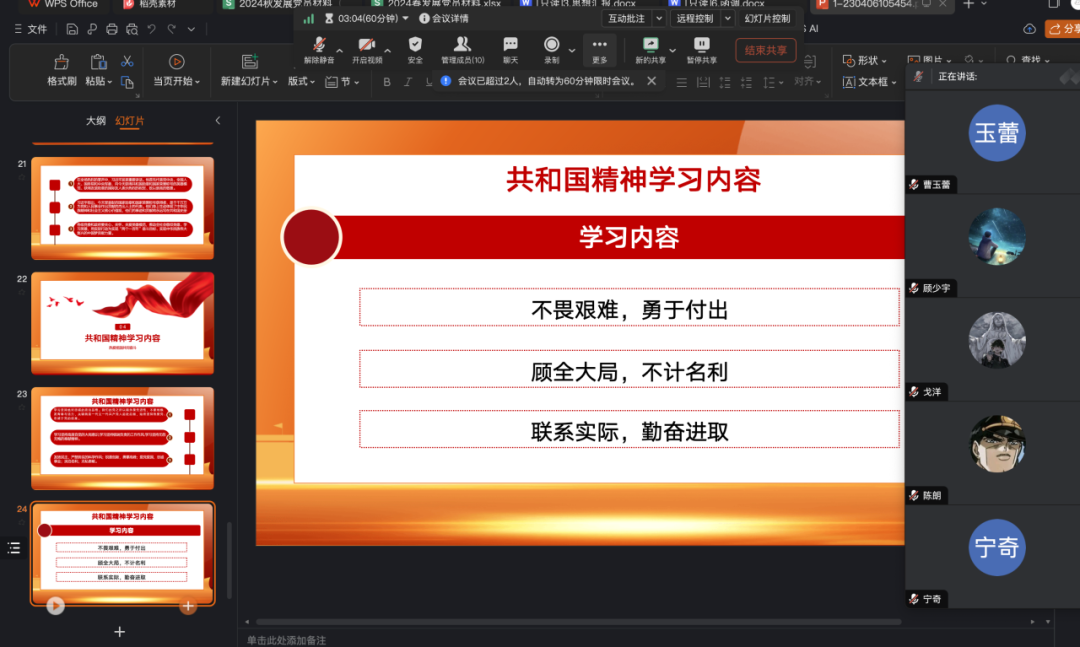Open meeting details (会议详情)
This screenshot has width=1080, height=647.
[443, 18]
